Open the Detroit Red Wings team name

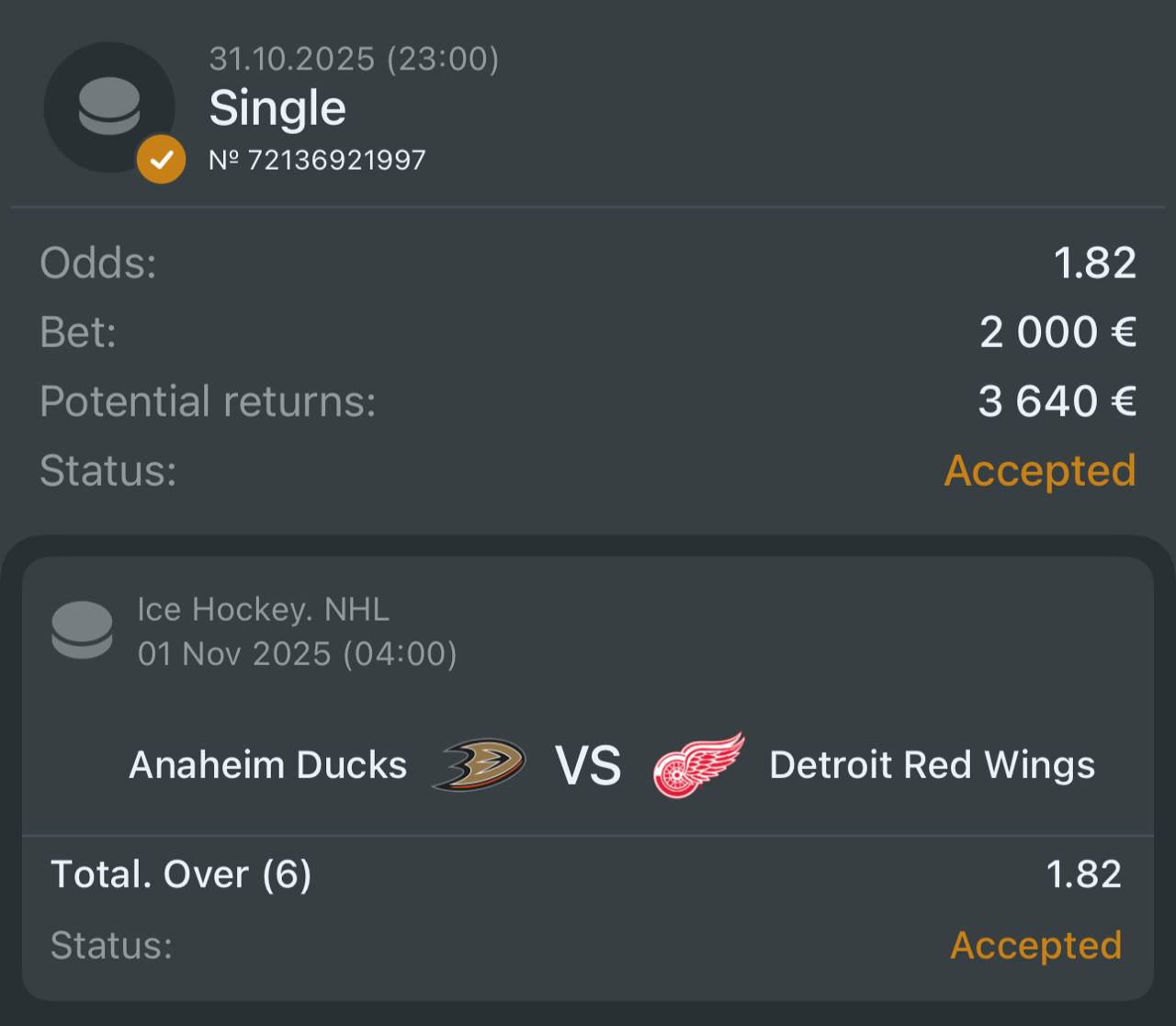932,765
